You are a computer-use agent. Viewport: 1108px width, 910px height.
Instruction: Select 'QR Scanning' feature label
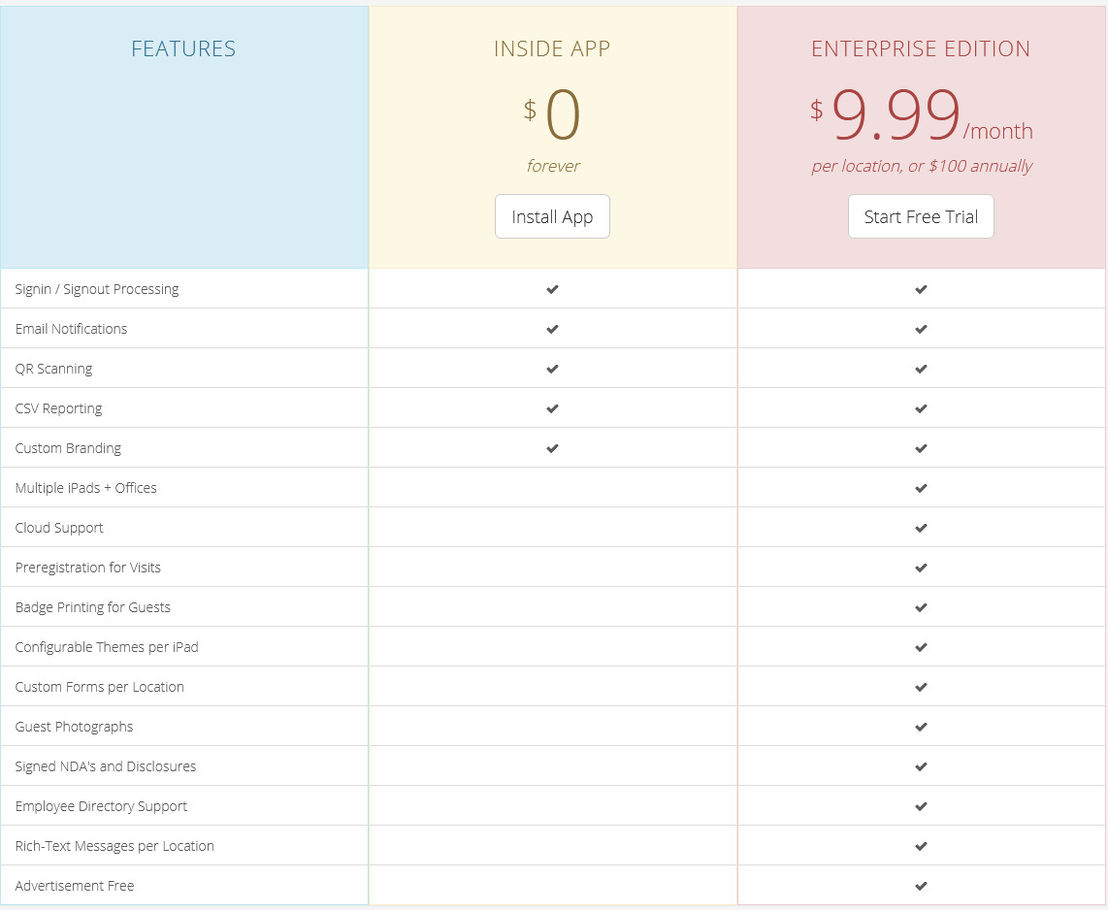coord(54,369)
